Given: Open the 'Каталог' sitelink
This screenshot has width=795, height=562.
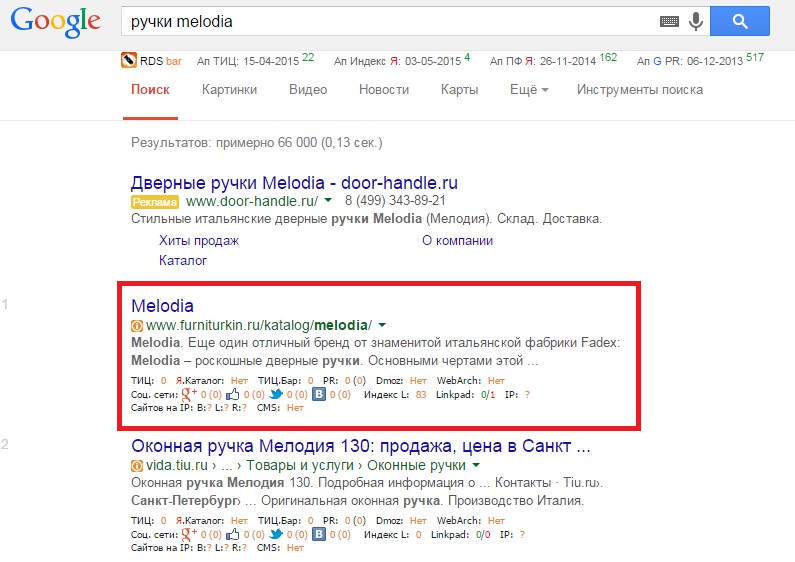Looking at the screenshot, I should 183,260.
